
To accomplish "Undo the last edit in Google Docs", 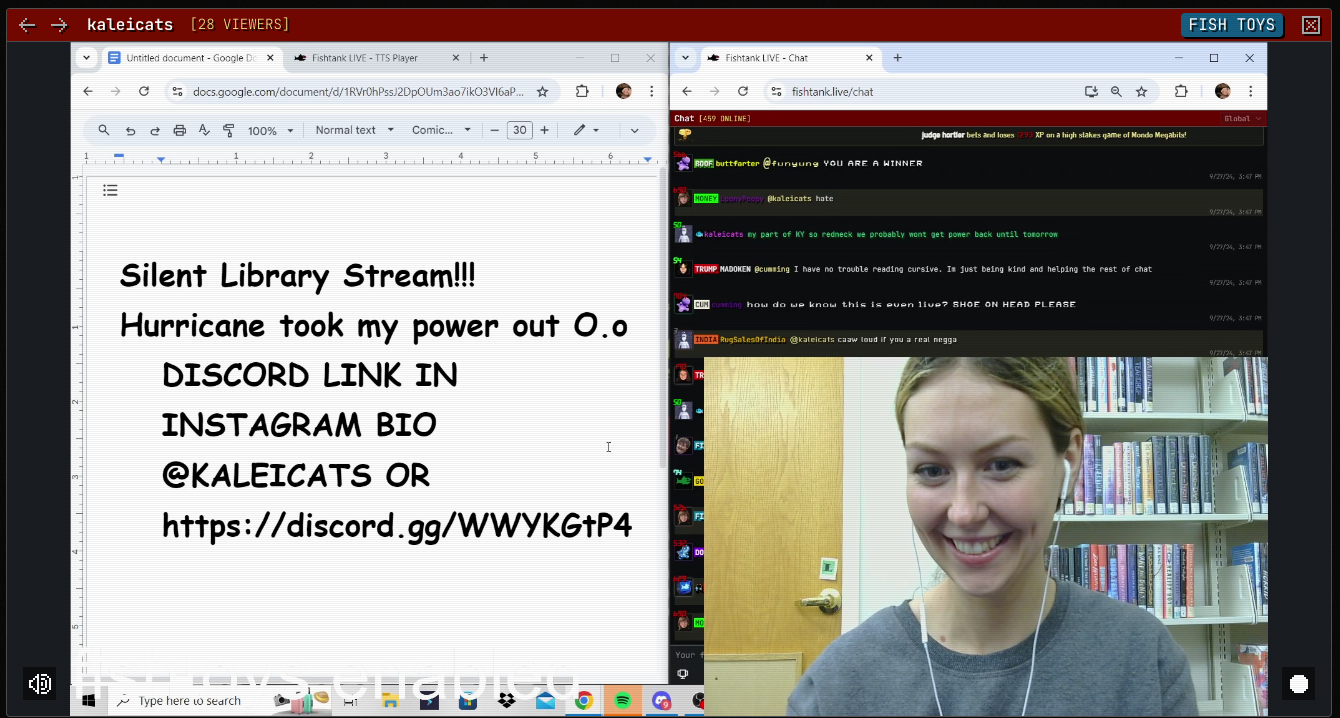I will [x=130, y=130].
